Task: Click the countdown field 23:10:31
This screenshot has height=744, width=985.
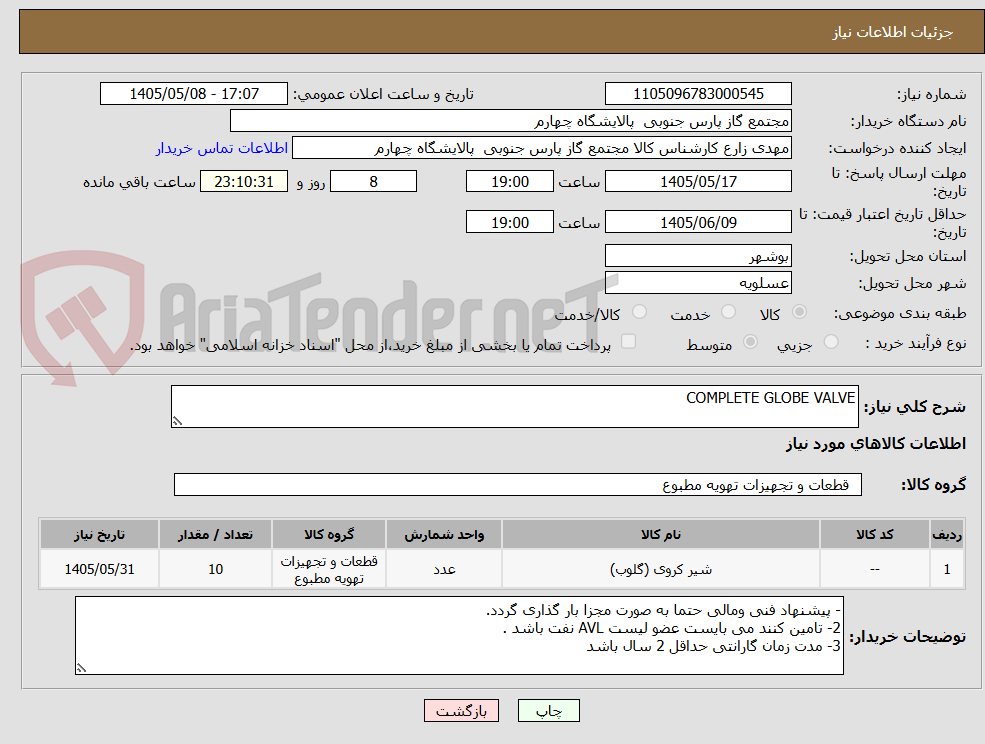Action: point(244,182)
